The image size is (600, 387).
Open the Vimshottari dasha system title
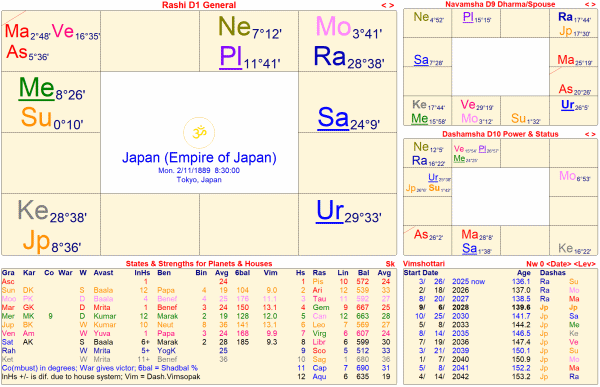pos(419,264)
